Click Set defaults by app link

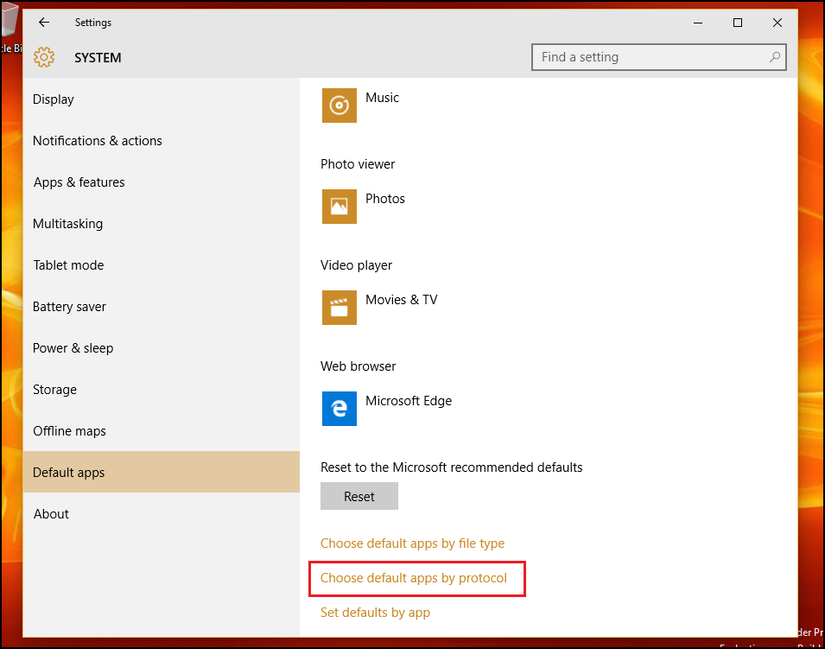[x=375, y=612]
